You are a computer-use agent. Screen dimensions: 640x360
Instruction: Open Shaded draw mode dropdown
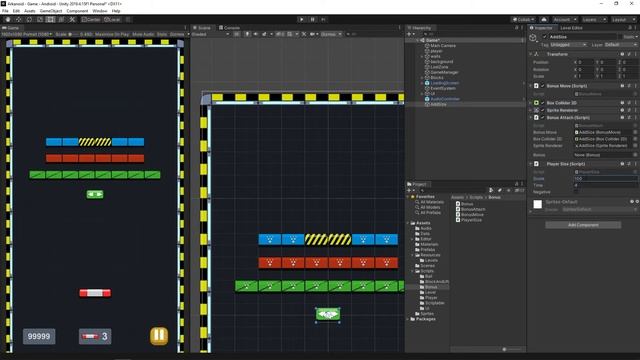click(211, 34)
